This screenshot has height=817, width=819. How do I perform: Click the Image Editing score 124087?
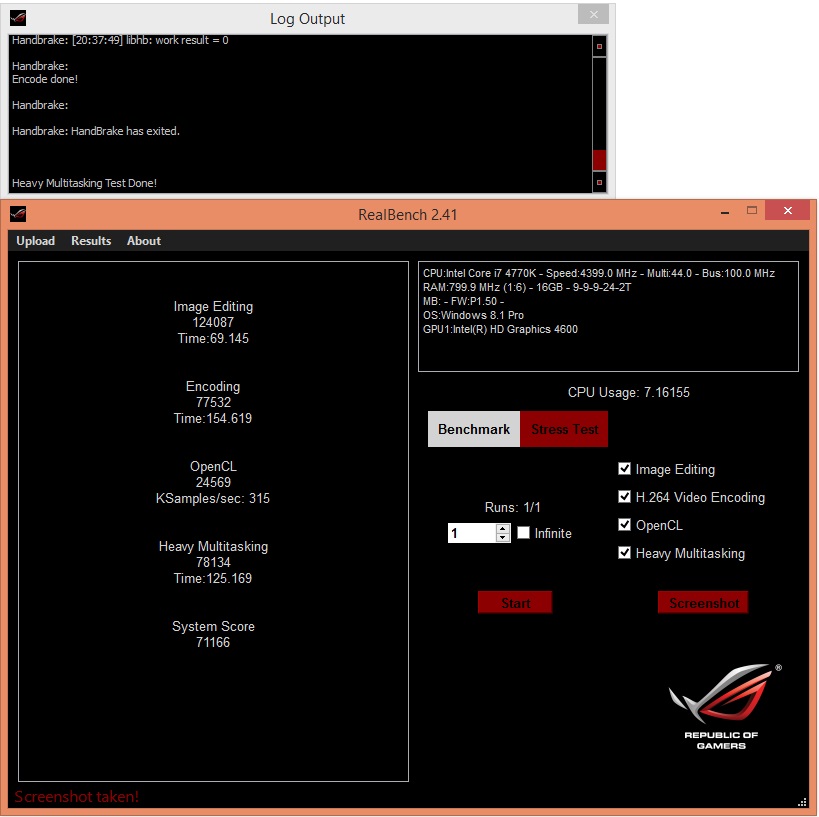tap(213, 322)
